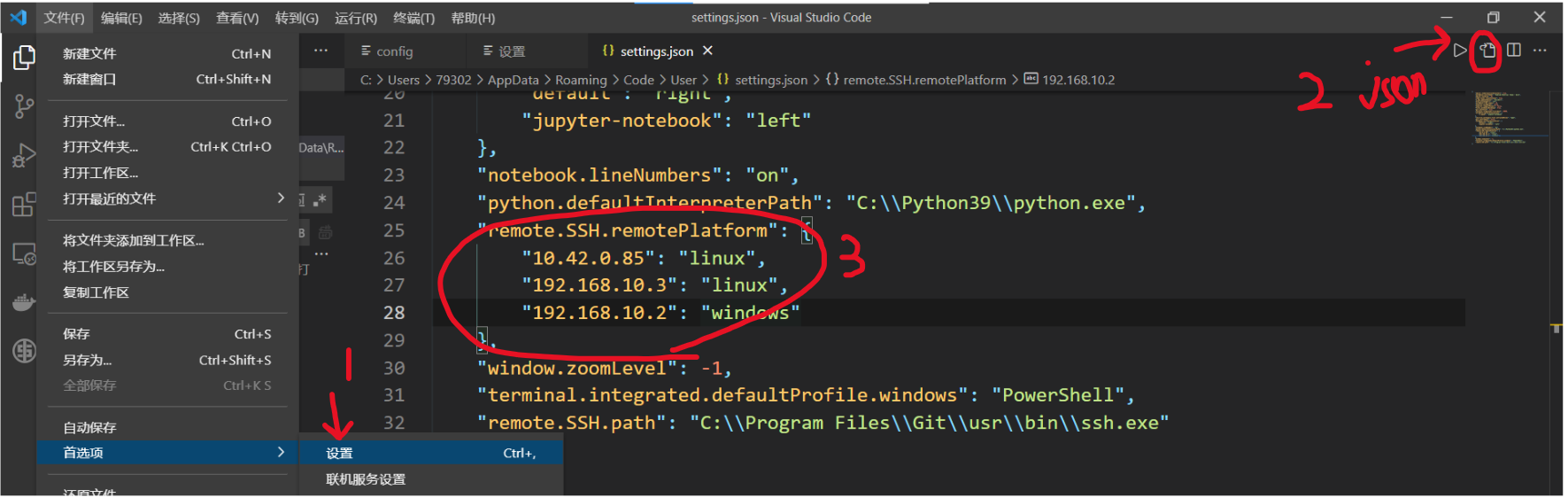This screenshot has height=498, width=1568.
Task: Choose 将工作区另存为... entry
Action: 166,266
